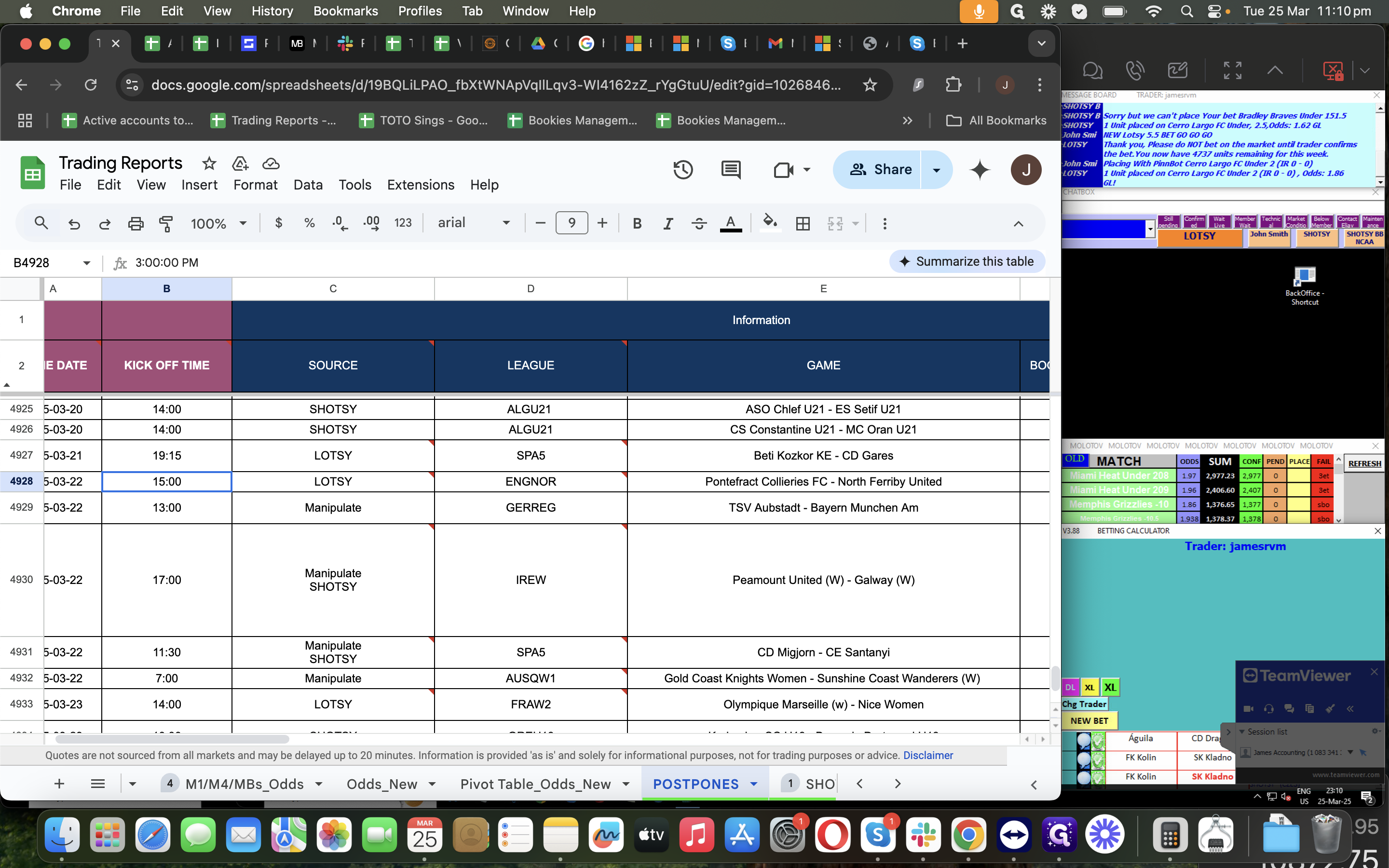
Task: Apply percent format icon
Action: pyautogui.click(x=309, y=223)
